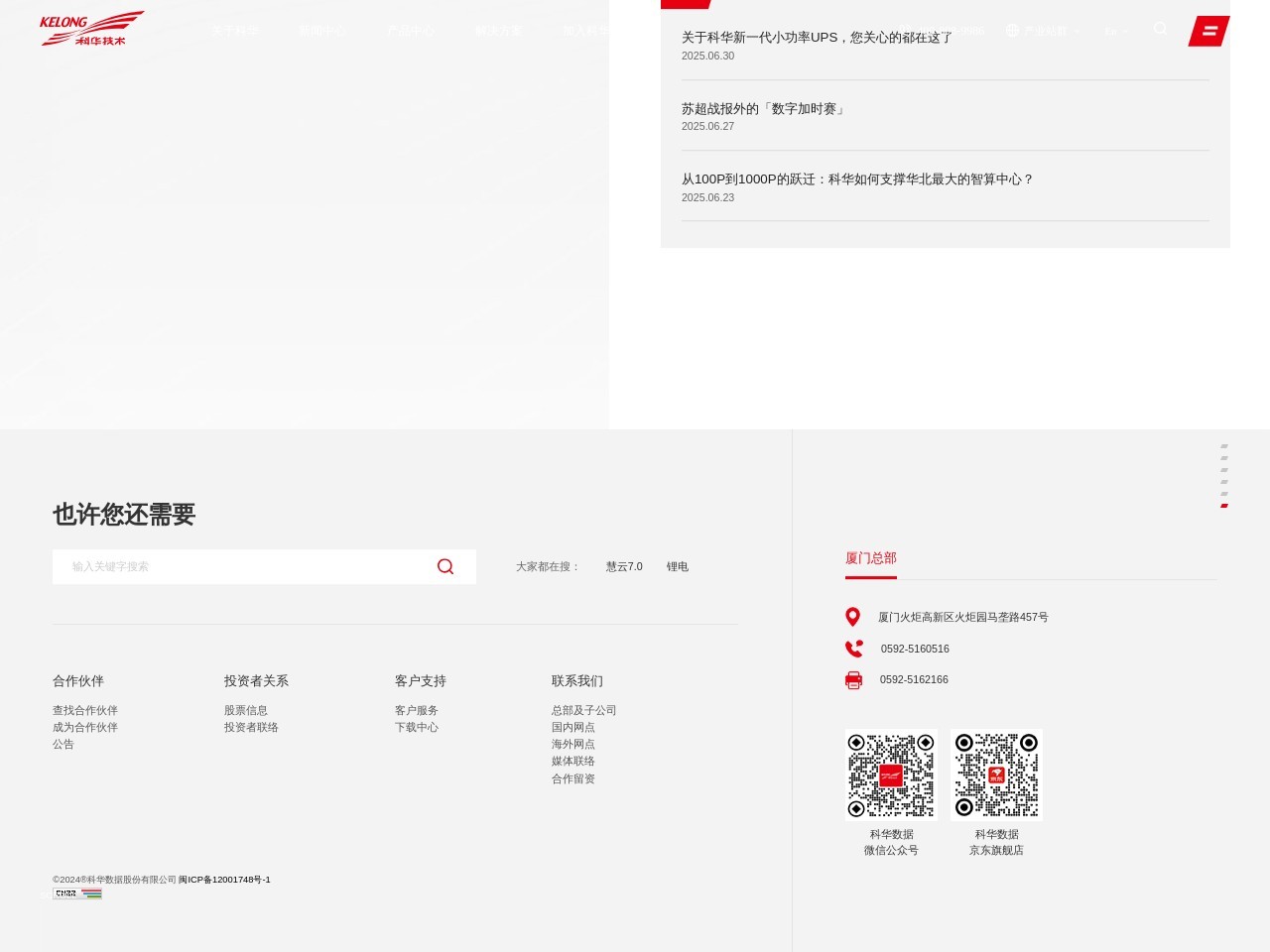Click the red telephone icon
1270x952 pixels.
point(853,649)
